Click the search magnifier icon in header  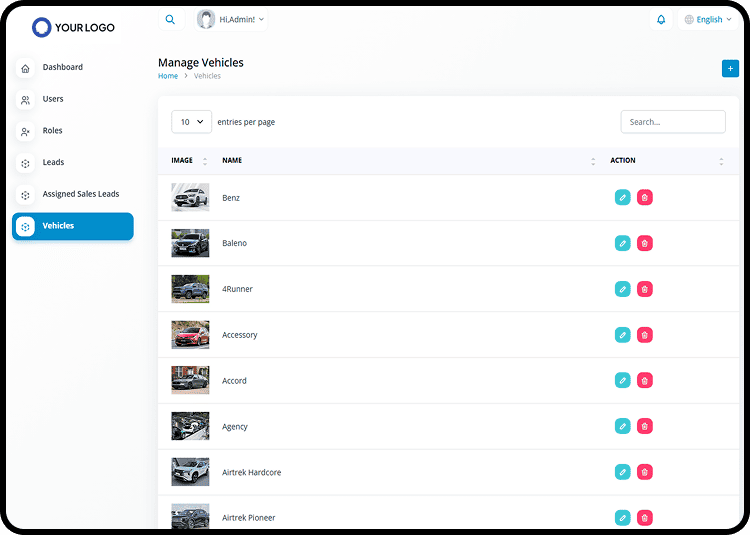point(170,19)
